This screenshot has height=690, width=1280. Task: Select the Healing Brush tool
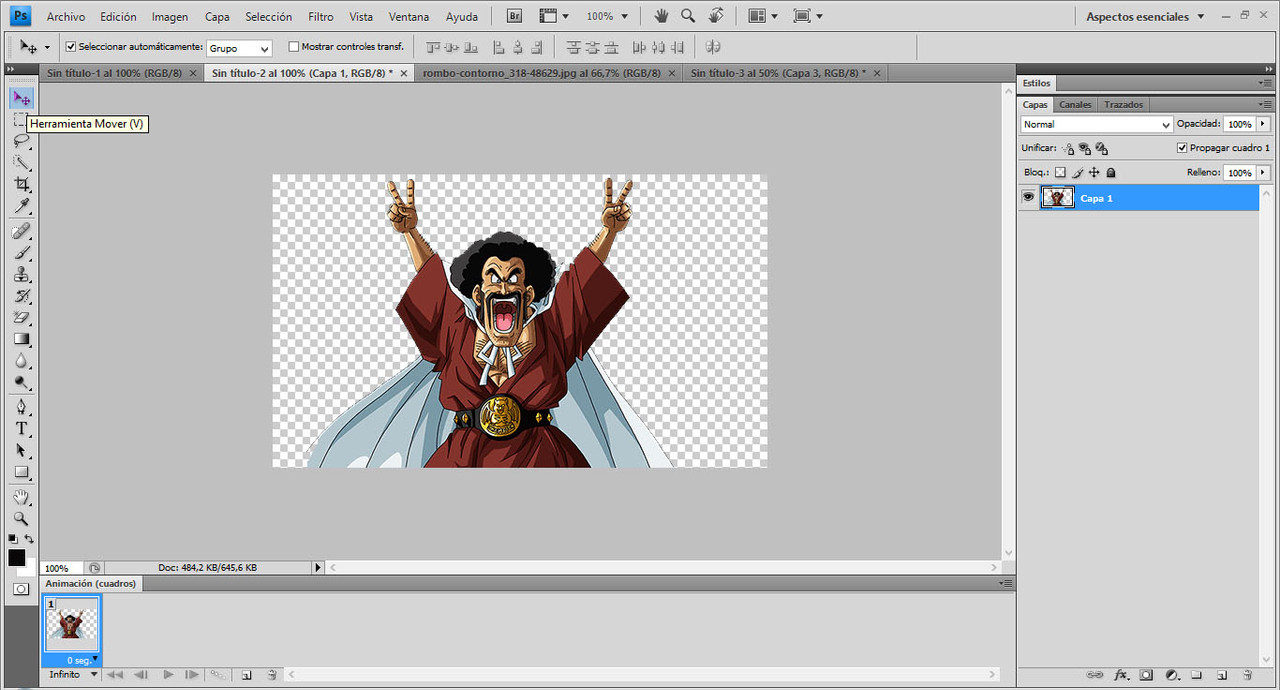click(21, 231)
